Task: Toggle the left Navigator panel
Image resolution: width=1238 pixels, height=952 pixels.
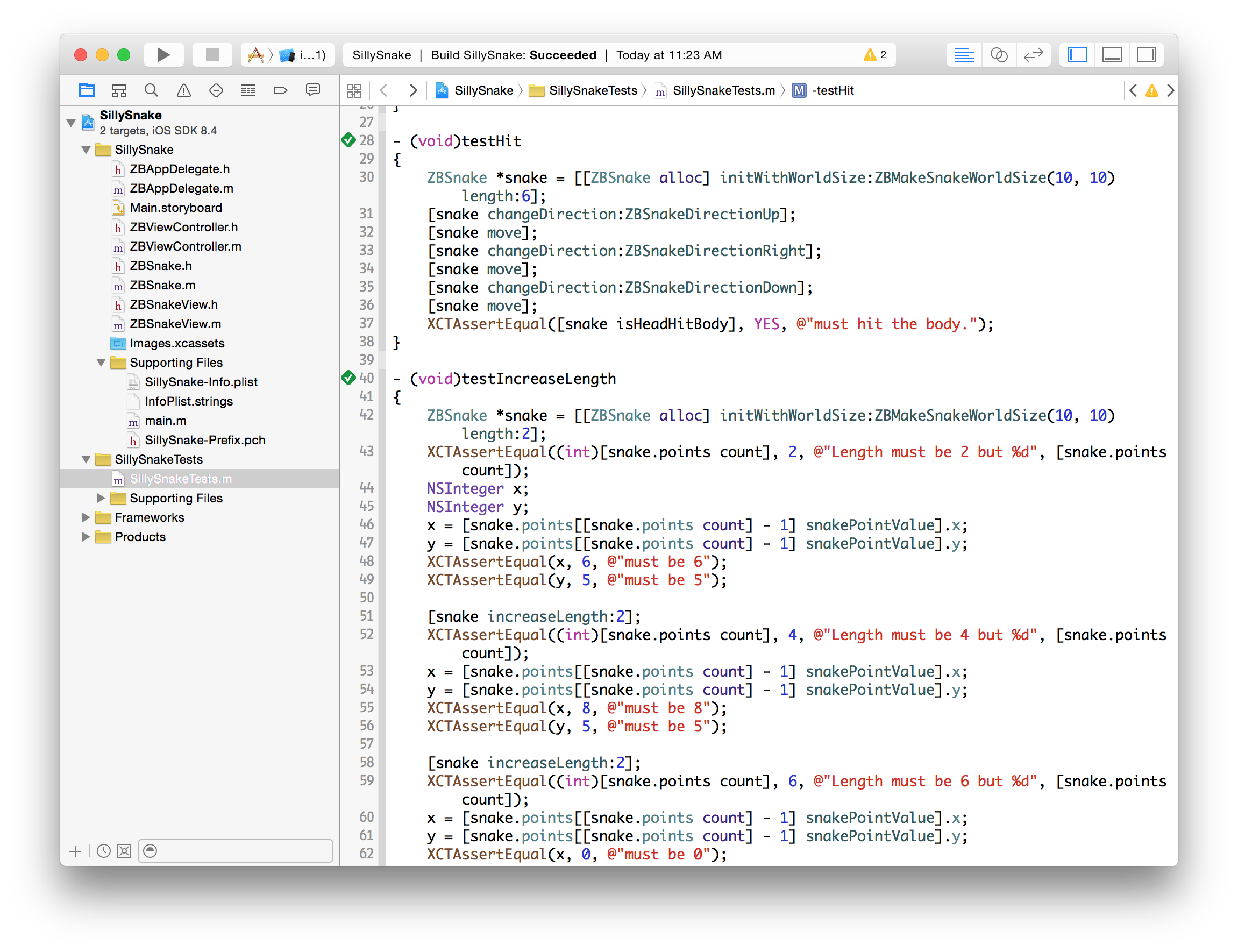Action: click(x=1077, y=55)
